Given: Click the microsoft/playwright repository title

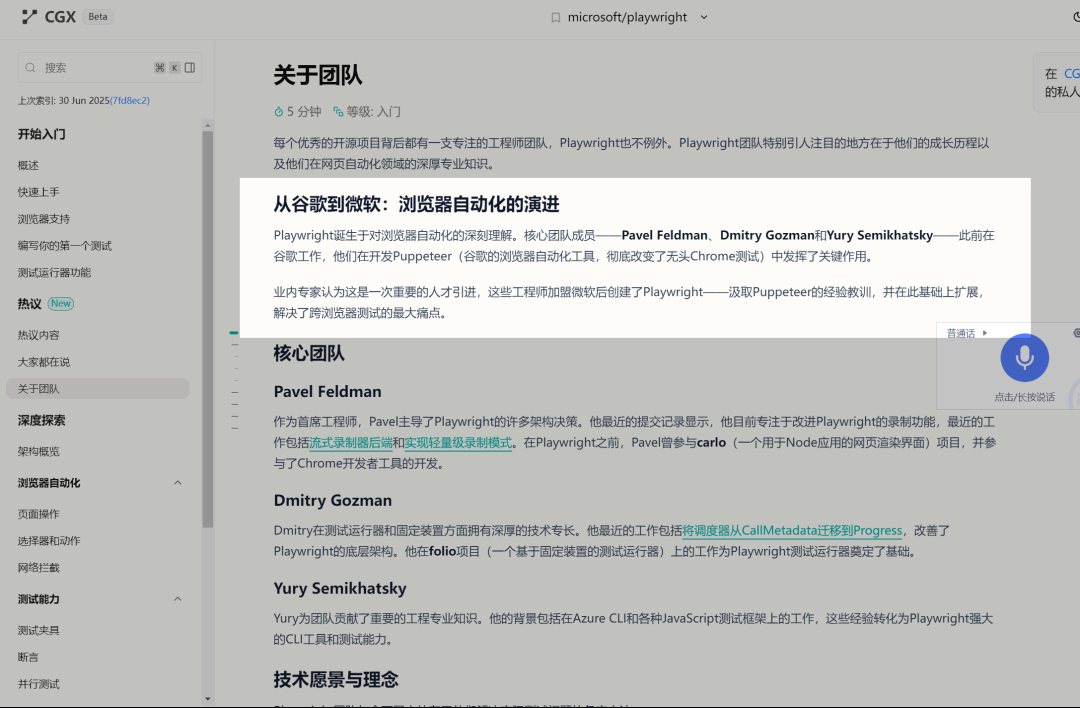Looking at the screenshot, I should (x=627, y=17).
